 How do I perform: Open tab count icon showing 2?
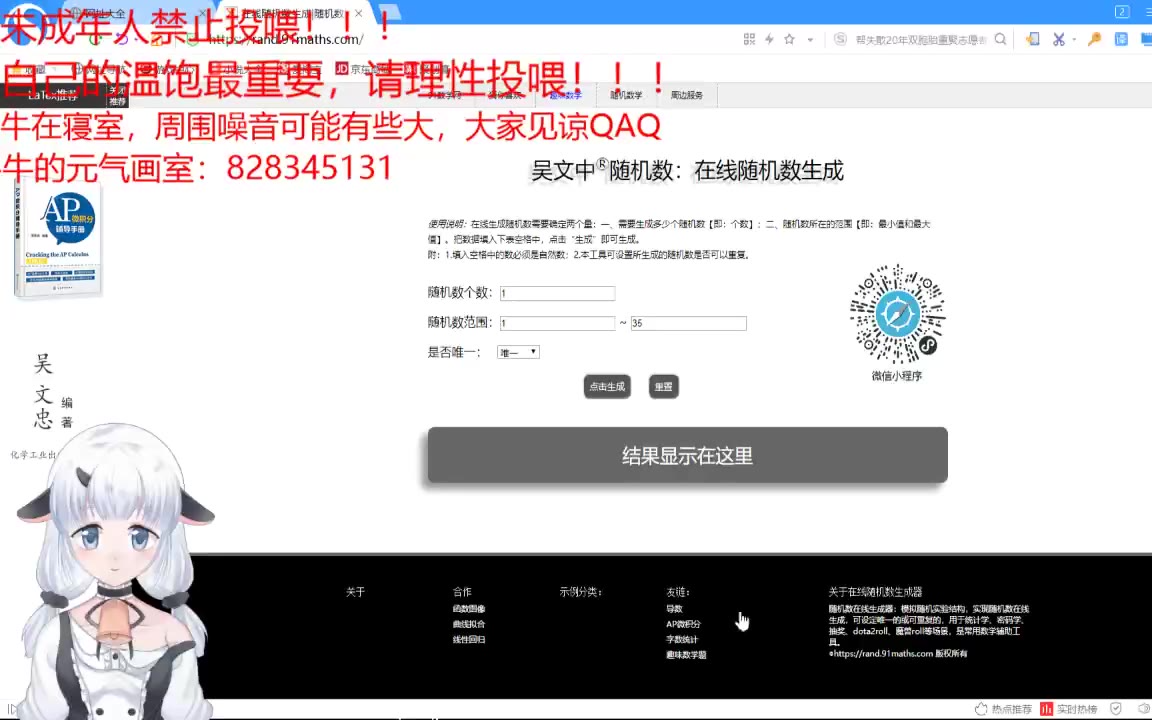coord(1122,12)
